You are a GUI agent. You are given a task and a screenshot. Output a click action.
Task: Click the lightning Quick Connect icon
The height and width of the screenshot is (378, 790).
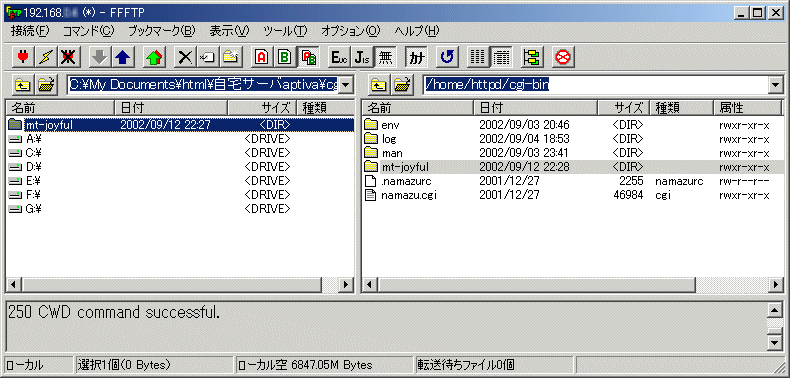[45, 57]
